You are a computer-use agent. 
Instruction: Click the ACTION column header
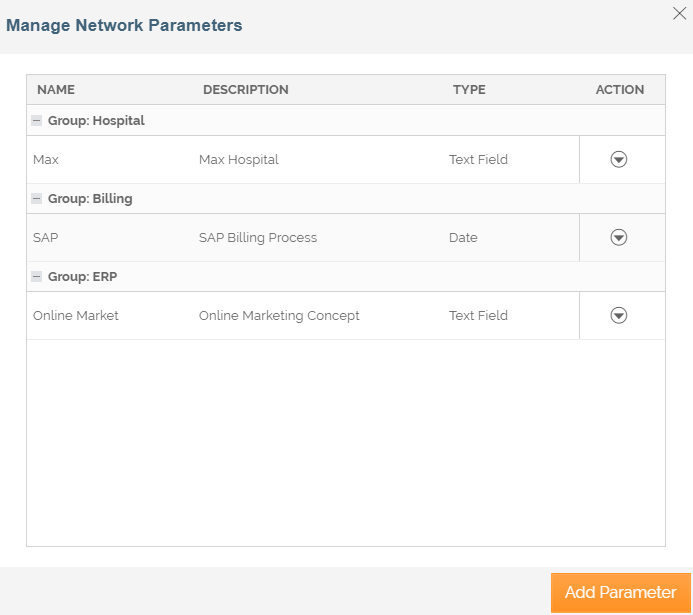(620, 90)
